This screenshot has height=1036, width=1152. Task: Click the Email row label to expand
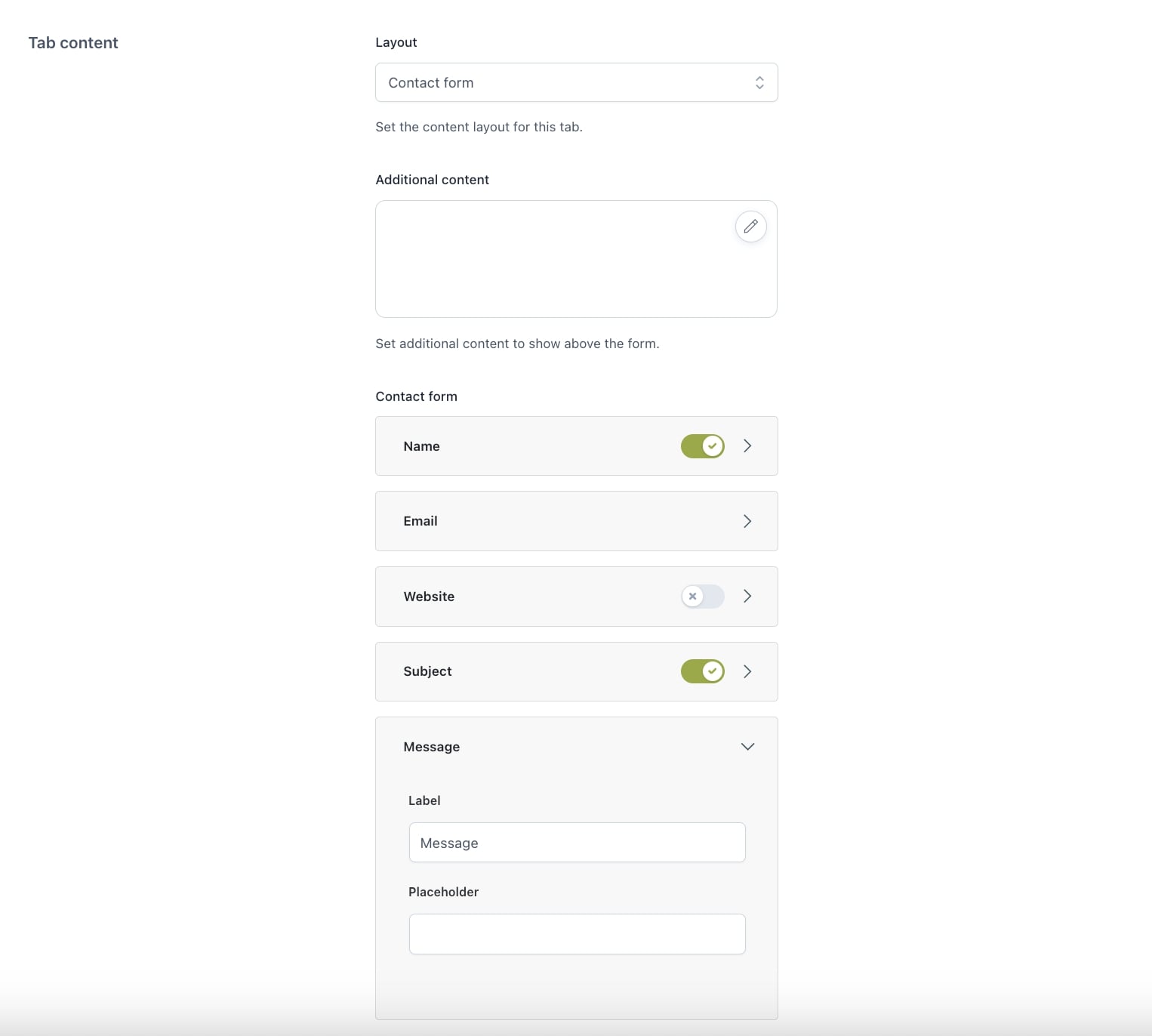point(420,521)
